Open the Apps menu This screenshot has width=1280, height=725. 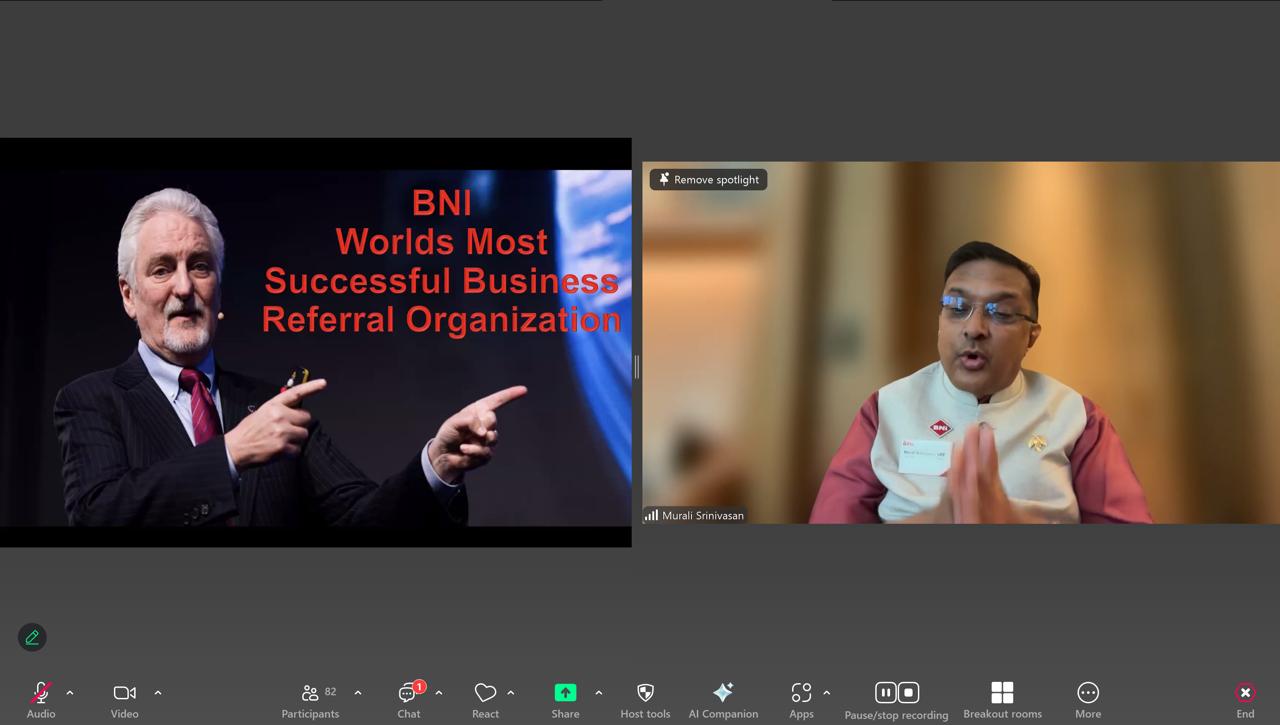(x=801, y=700)
